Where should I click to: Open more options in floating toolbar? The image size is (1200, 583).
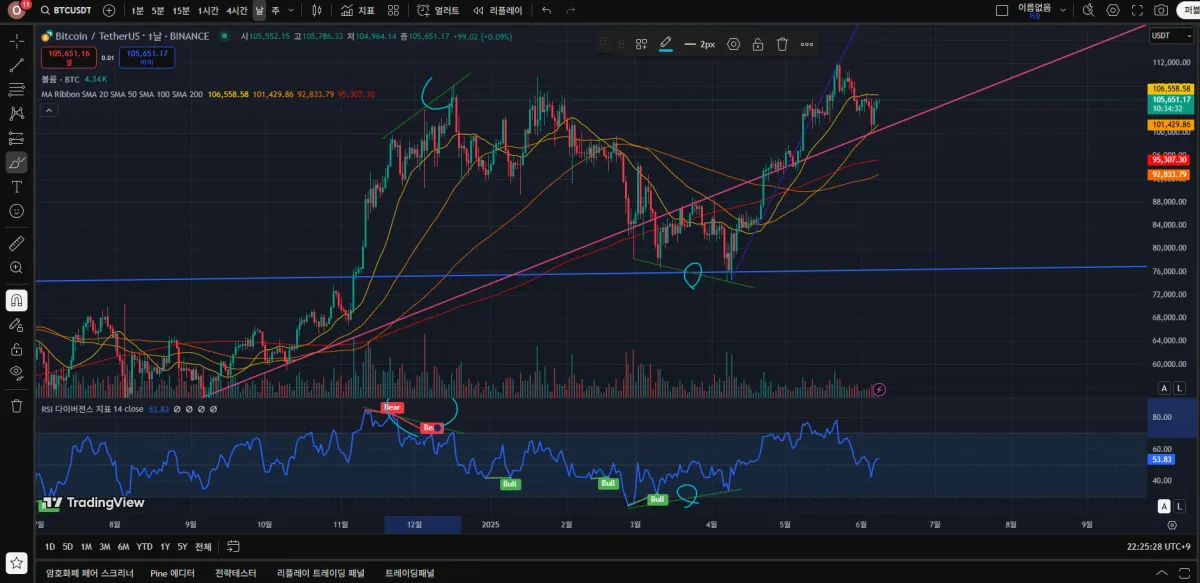[806, 44]
